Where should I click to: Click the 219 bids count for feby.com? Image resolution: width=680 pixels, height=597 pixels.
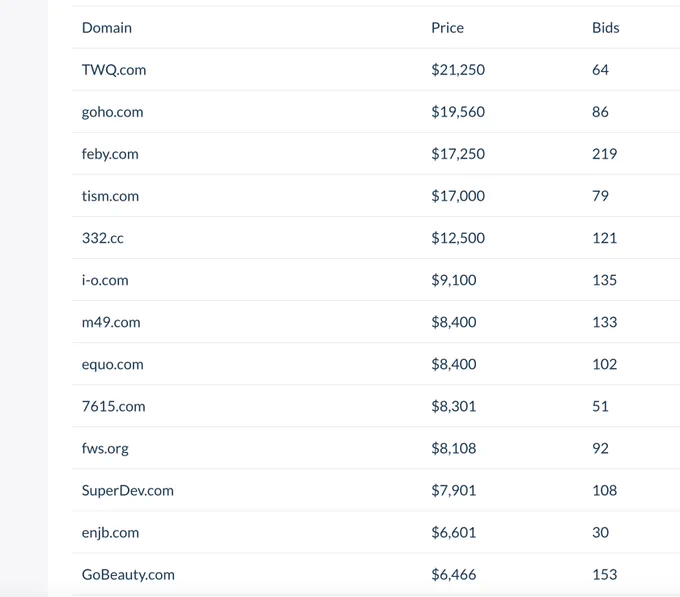pyautogui.click(x=605, y=154)
